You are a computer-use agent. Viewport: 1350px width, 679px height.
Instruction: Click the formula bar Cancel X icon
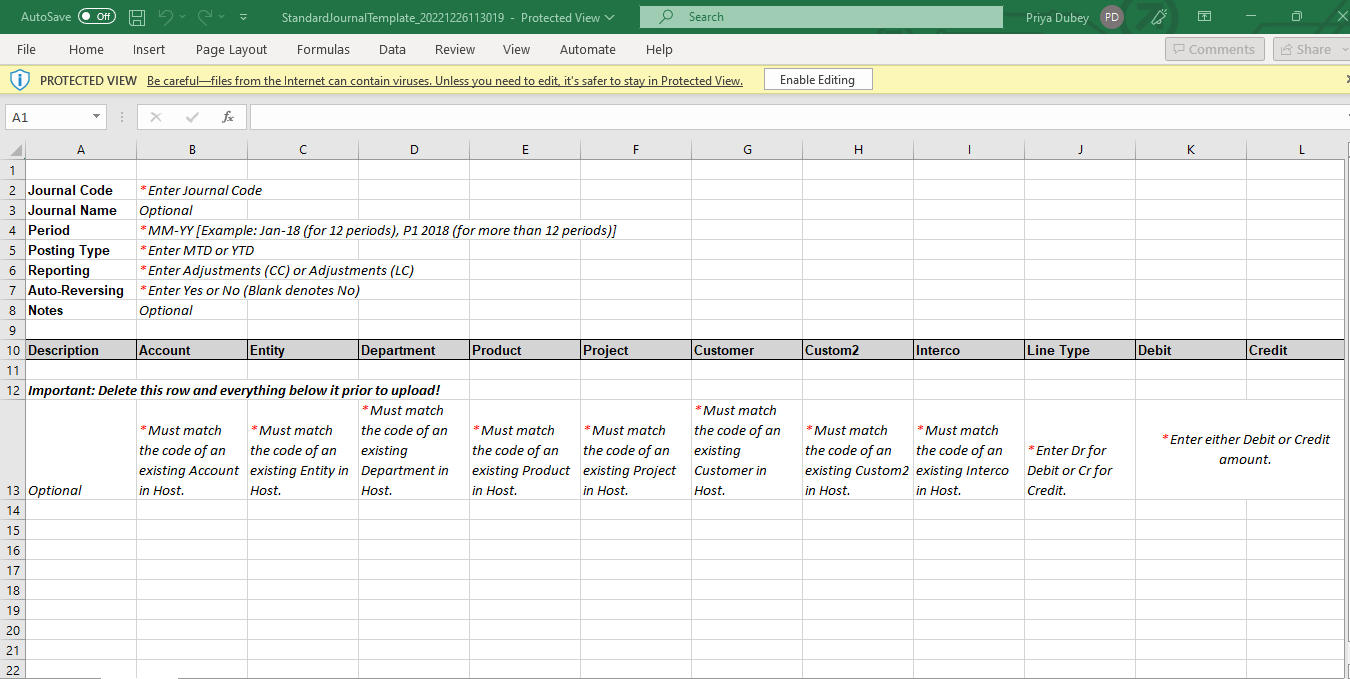[156, 117]
